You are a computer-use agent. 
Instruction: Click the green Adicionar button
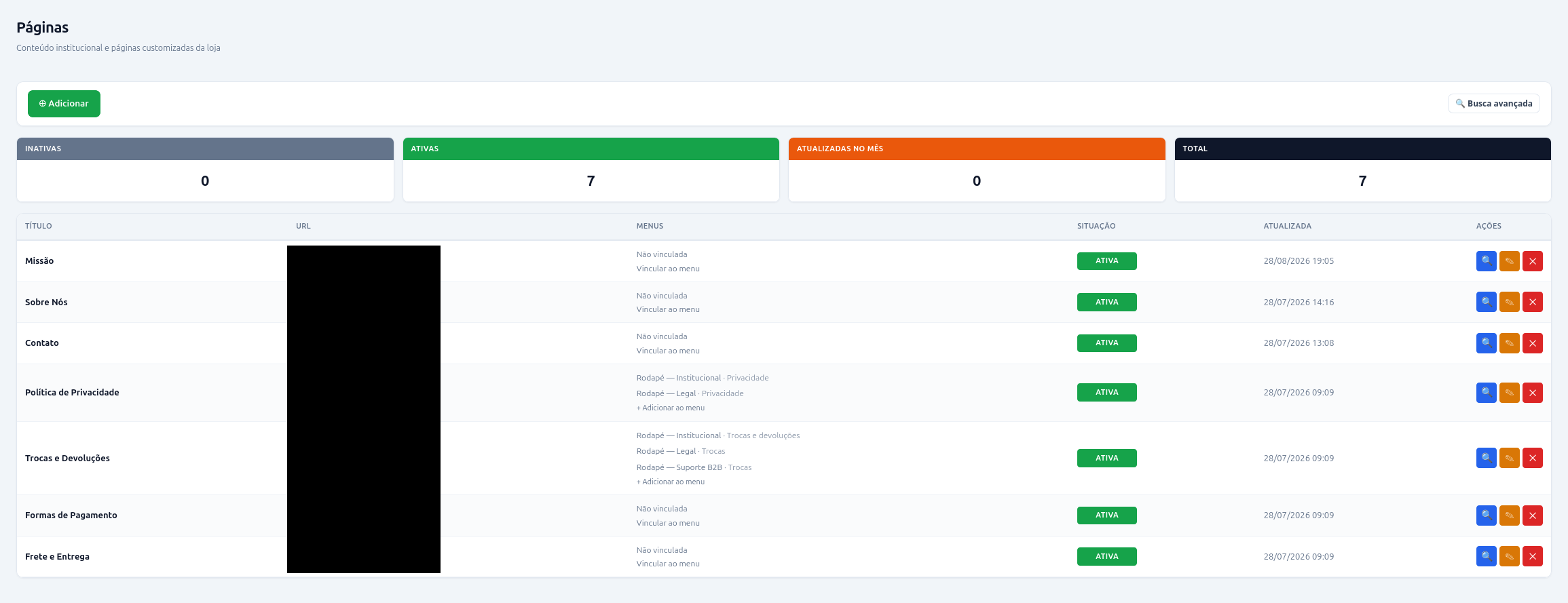pos(64,104)
